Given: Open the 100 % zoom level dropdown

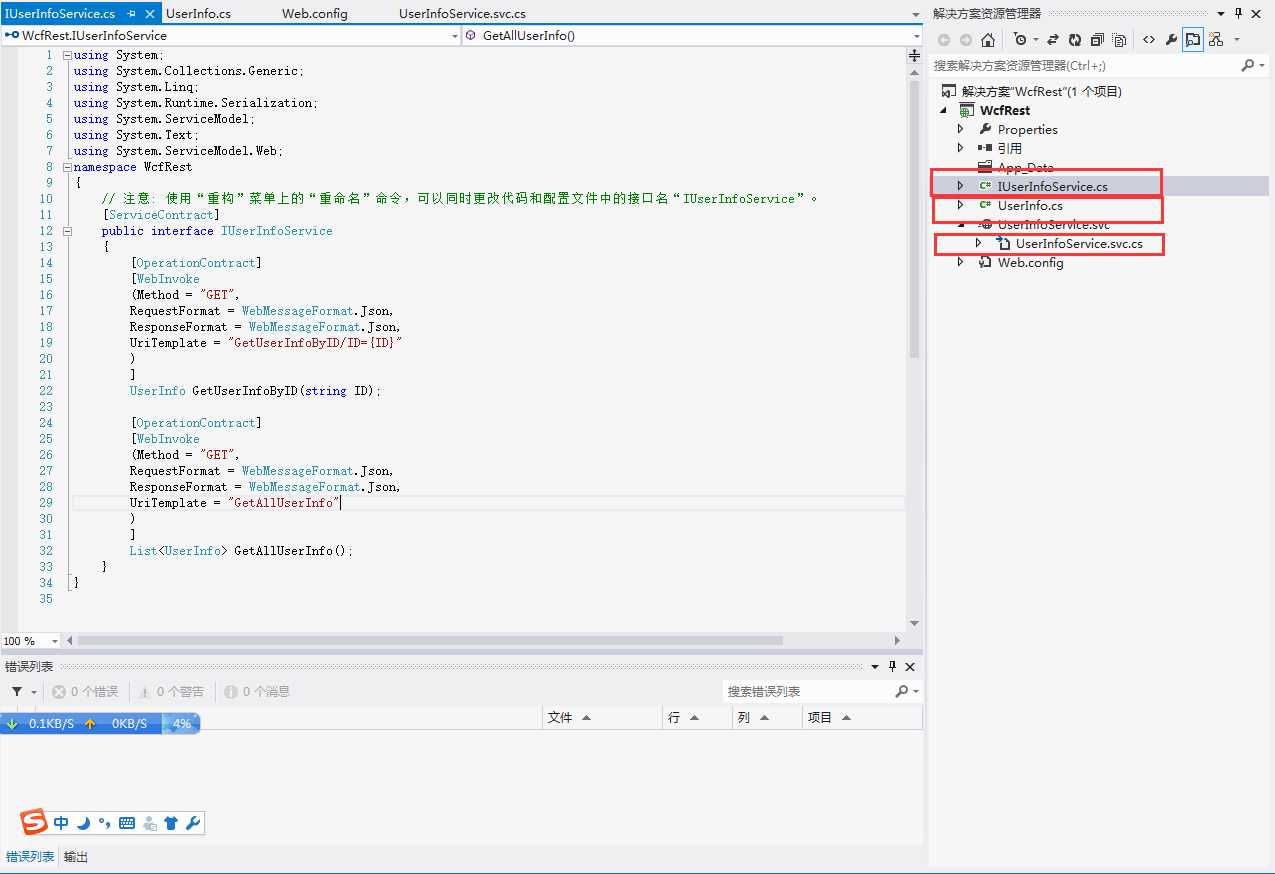Looking at the screenshot, I should coord(54,640).
